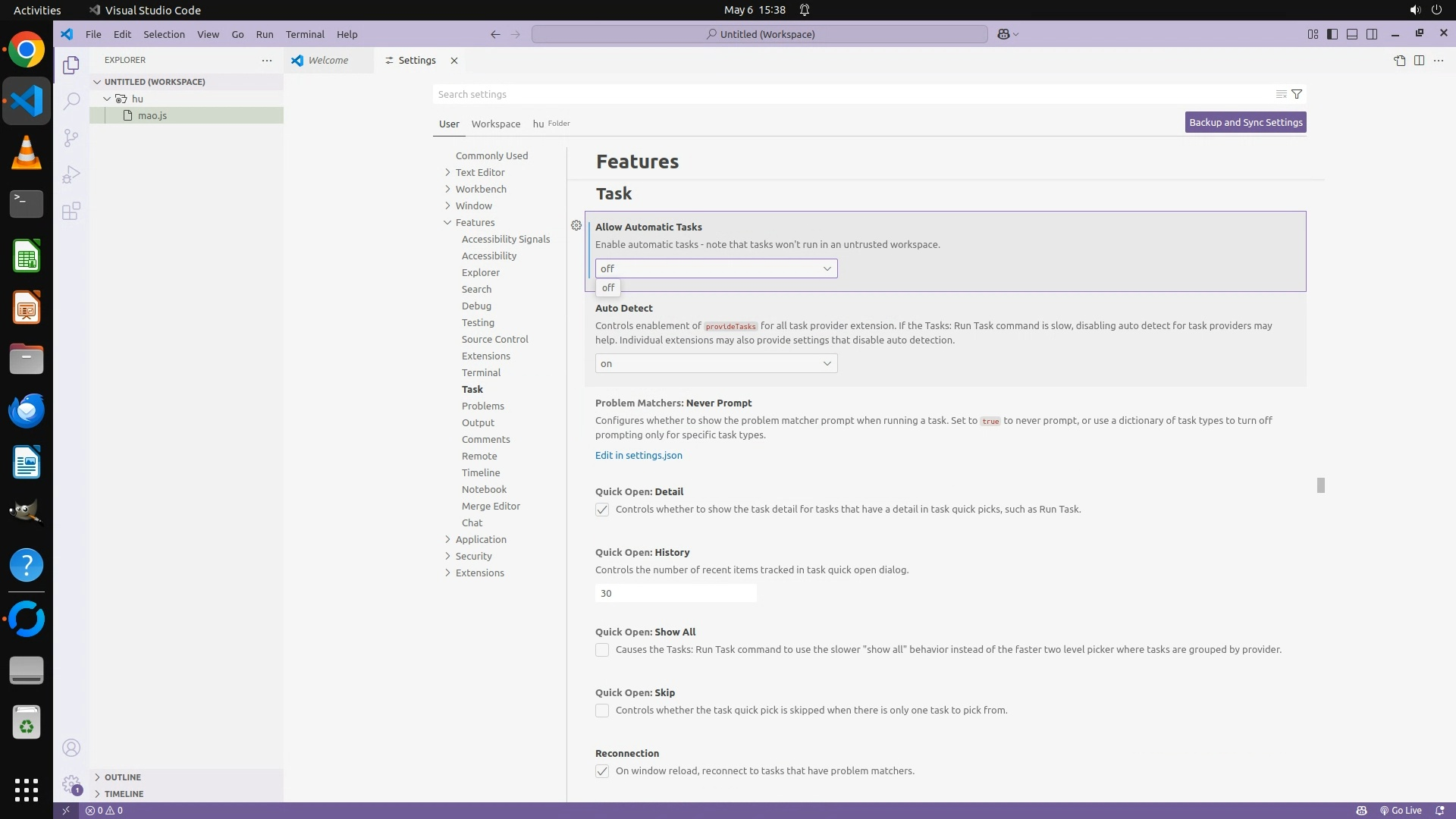Screen dimensions: 1456x819
Task: Click Edit in settings.json link
Action: pyautogui.click(x=639, y=455)
